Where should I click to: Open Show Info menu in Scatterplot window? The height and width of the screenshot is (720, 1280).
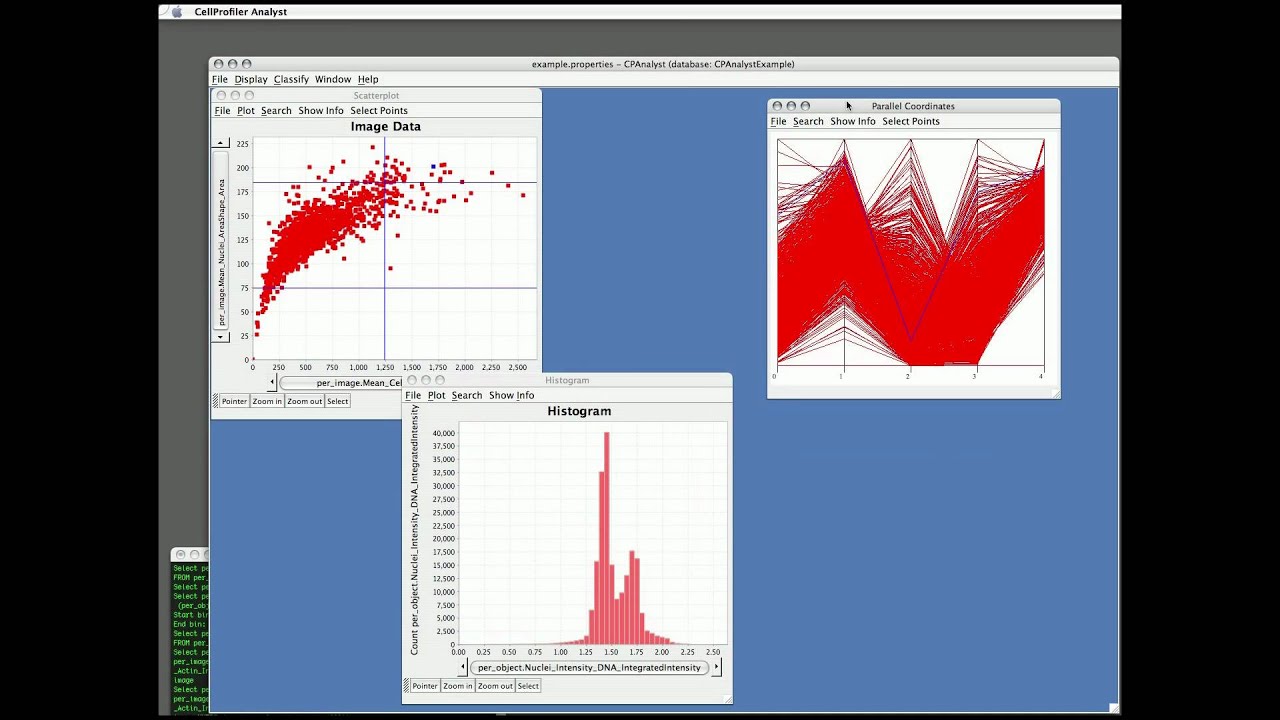coord(321,111)
